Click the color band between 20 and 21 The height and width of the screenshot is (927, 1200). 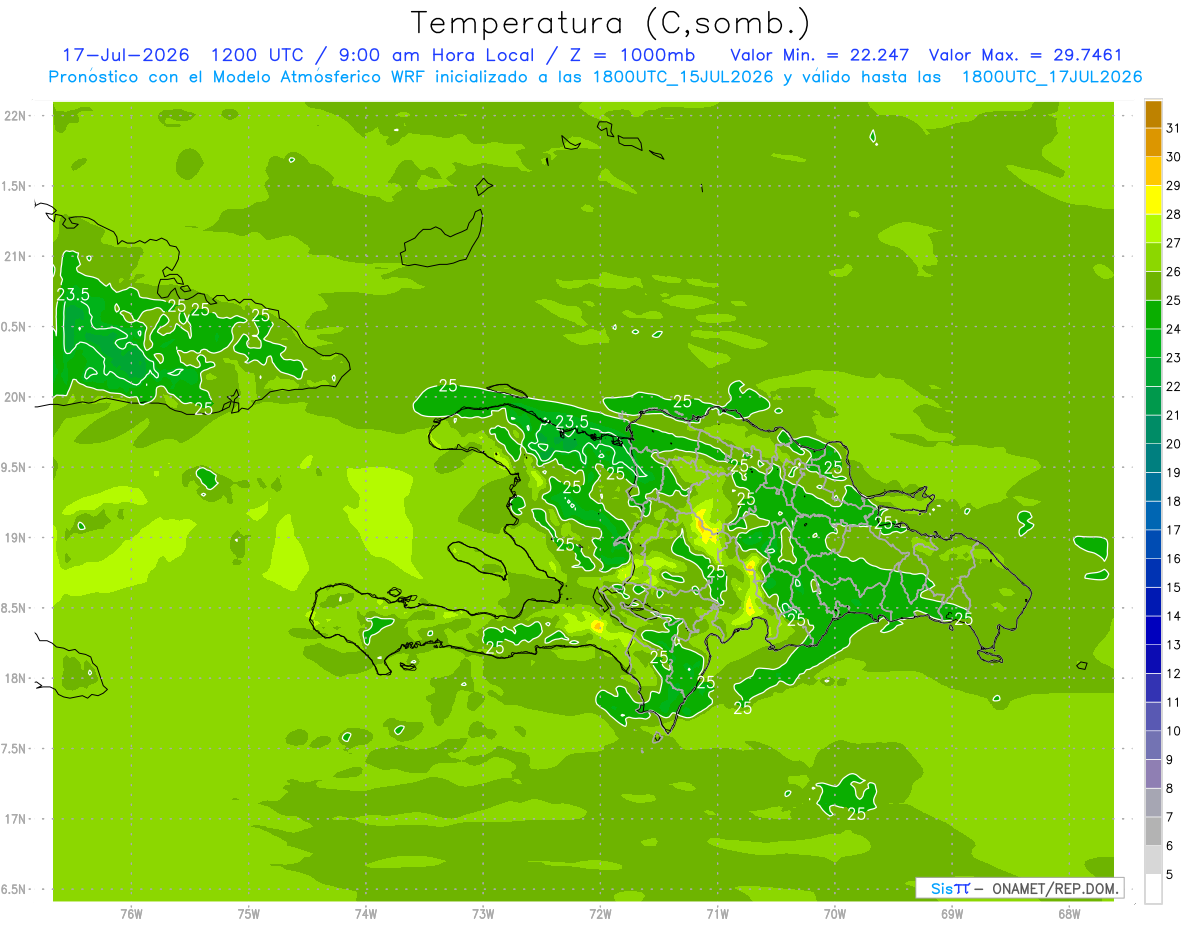coord(1153,429)
